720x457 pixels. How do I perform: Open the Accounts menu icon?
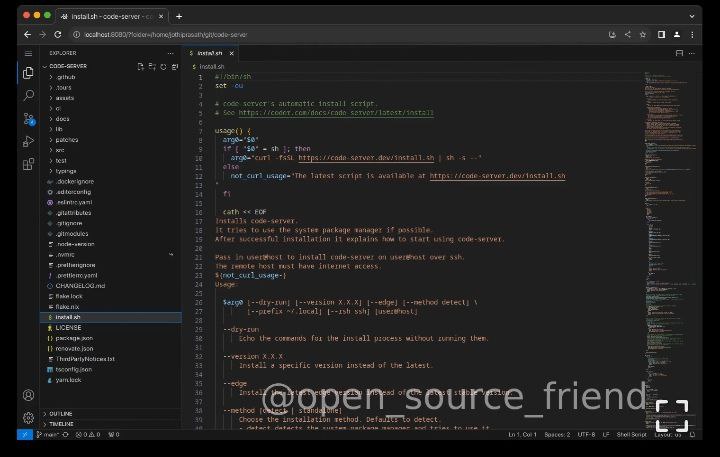28,395
